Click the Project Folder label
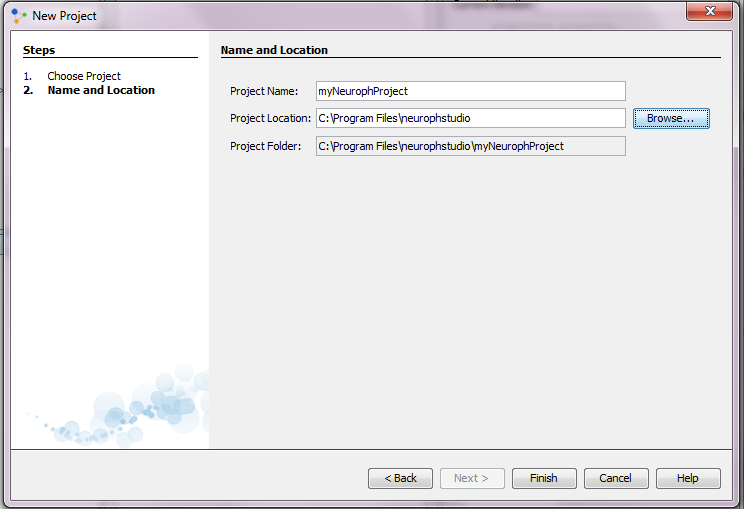 265,146
